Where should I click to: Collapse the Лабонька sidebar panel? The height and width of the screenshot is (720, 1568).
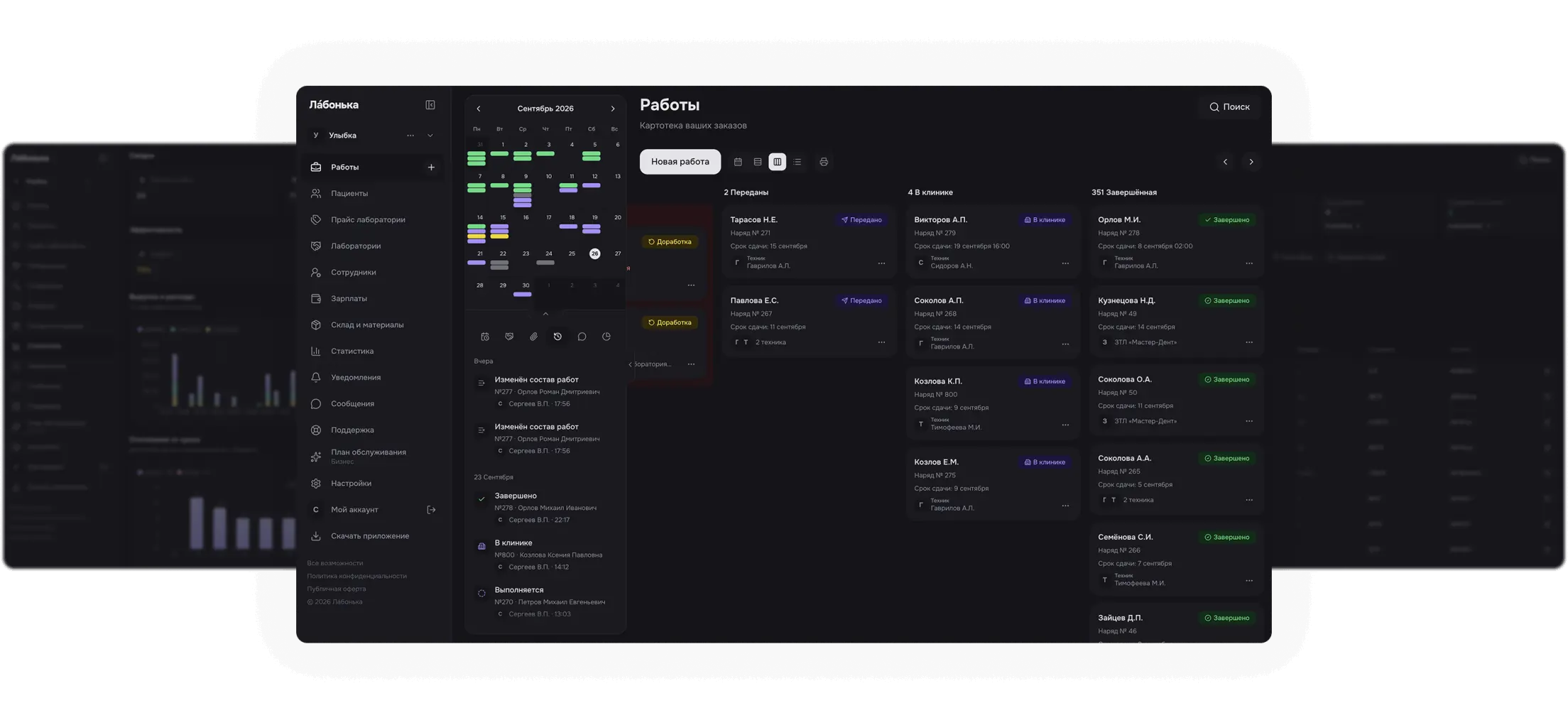(430, 105)
